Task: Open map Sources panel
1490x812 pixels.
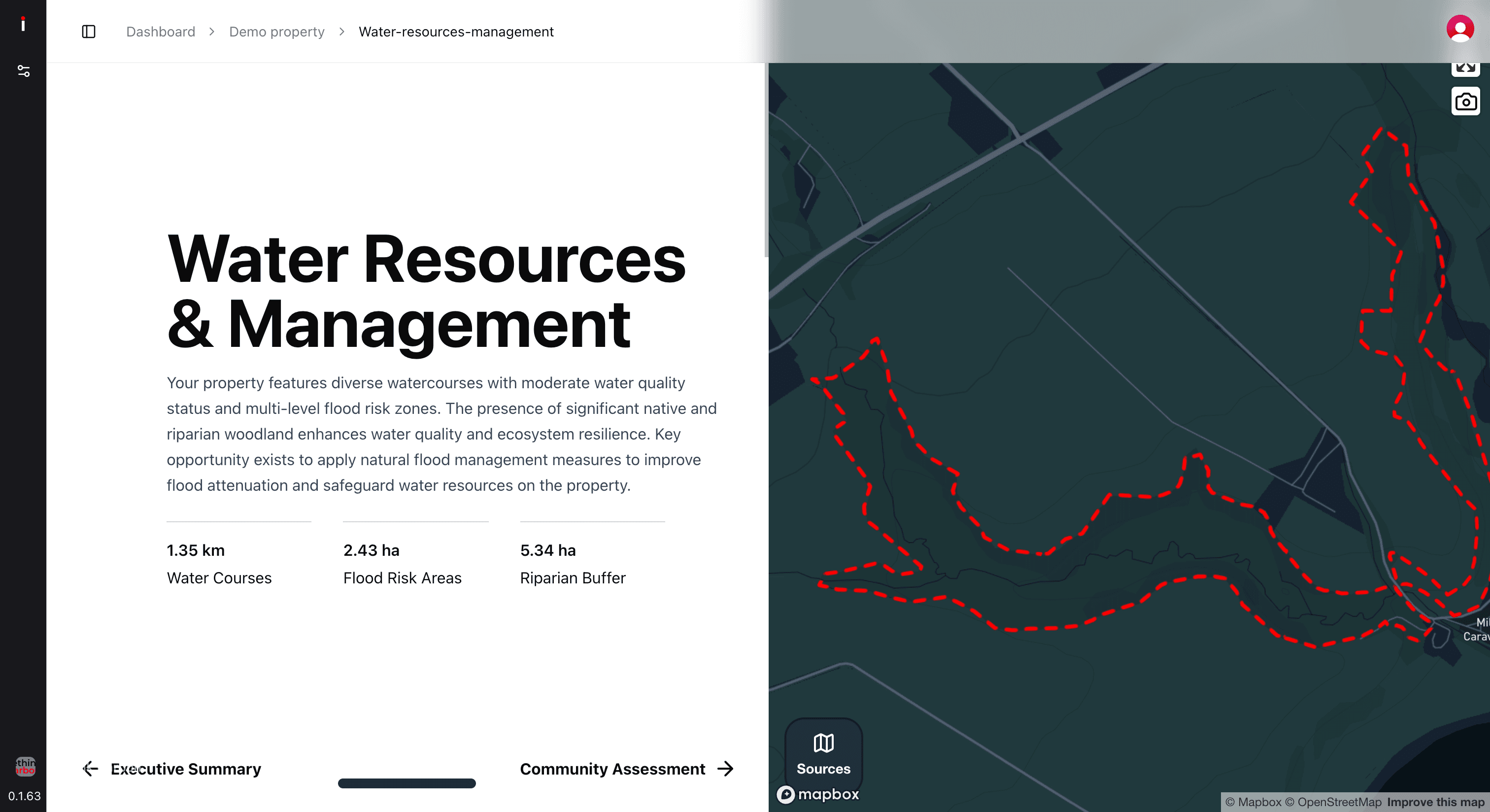Action: click(823, 754)
